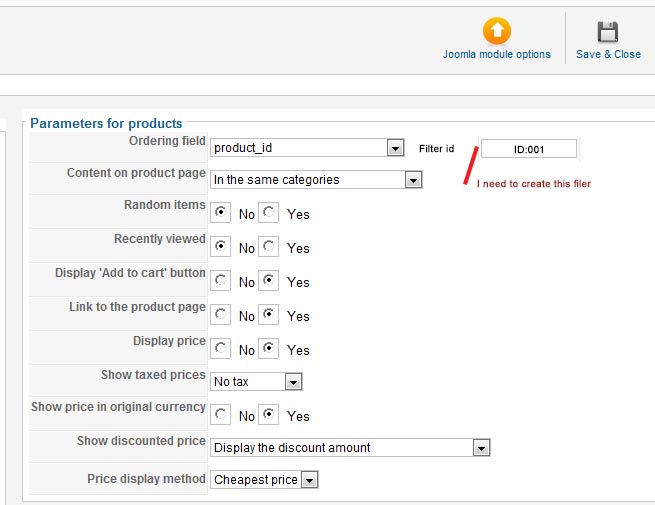
Task: Click the orange Joomla module options icon
Action: coord(497,31)
